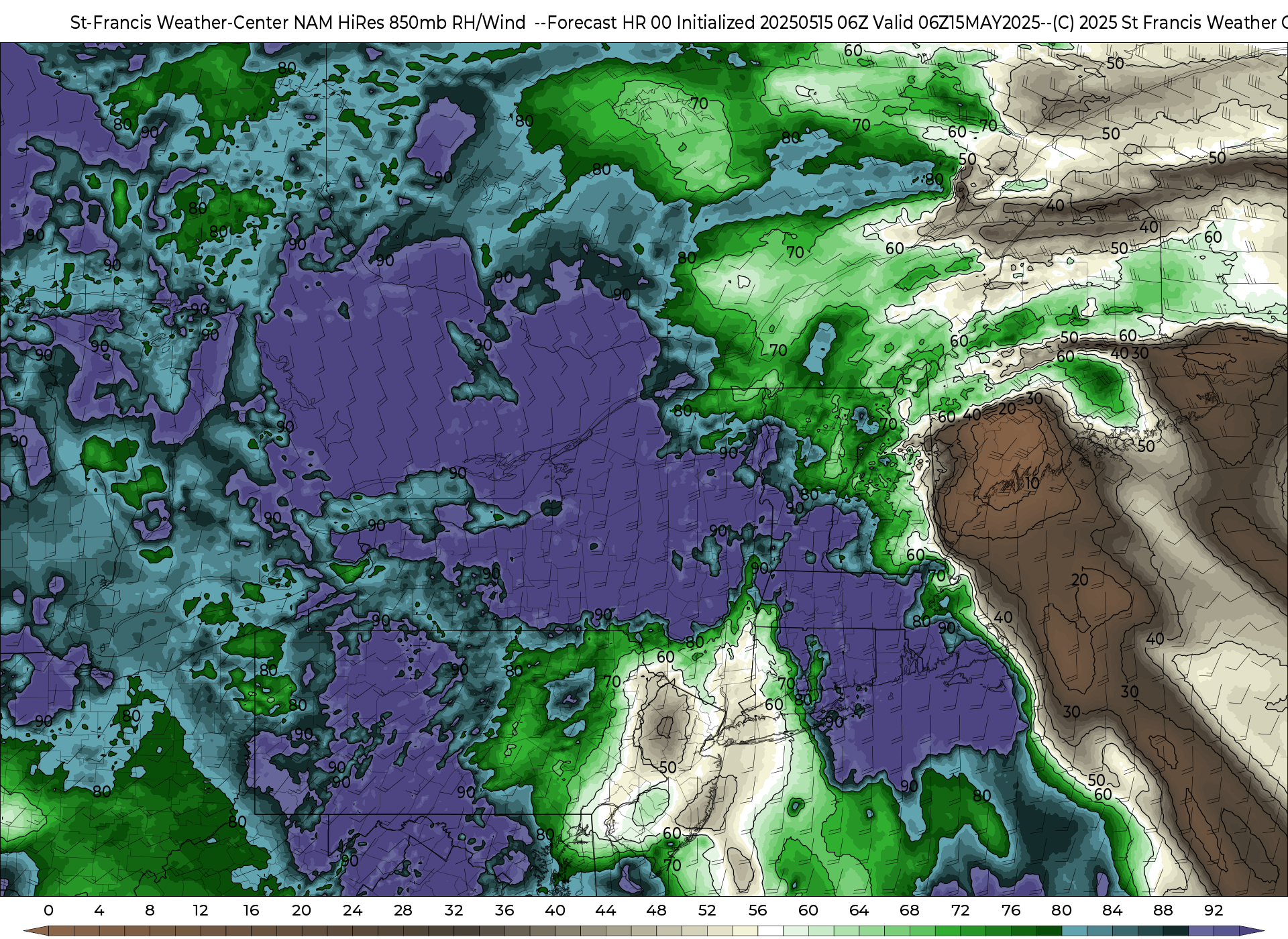
Task: Click the color bar tick label '88'
Action: click(1163, 910)
